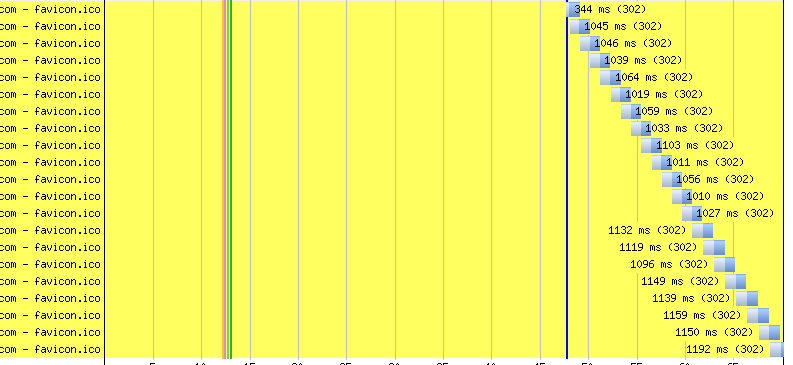The width and height of the screenshot is (793, 365).
Task: Click the '1103 ms (302)' timing label
Action: pyautogui.click(x=695, y=146)
